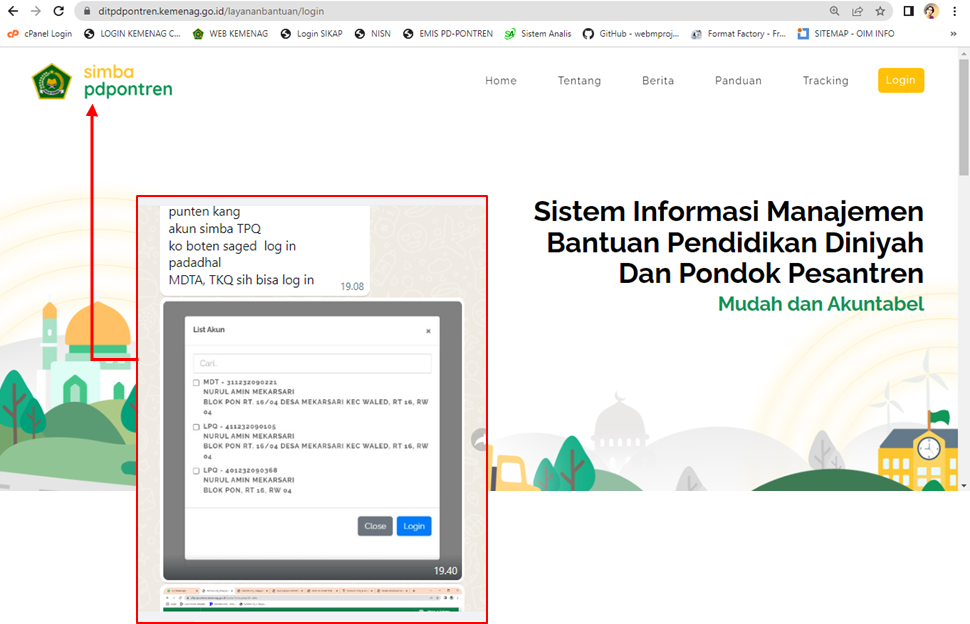Tick the MDT 311232090221 account checkbox

(x=196, y=383)
